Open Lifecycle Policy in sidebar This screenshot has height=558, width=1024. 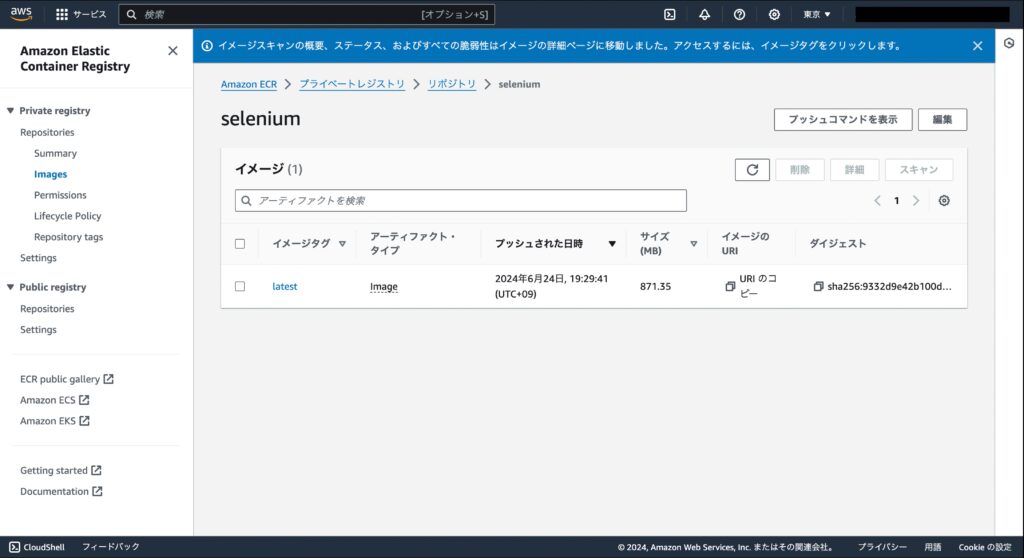pos(67,216)
